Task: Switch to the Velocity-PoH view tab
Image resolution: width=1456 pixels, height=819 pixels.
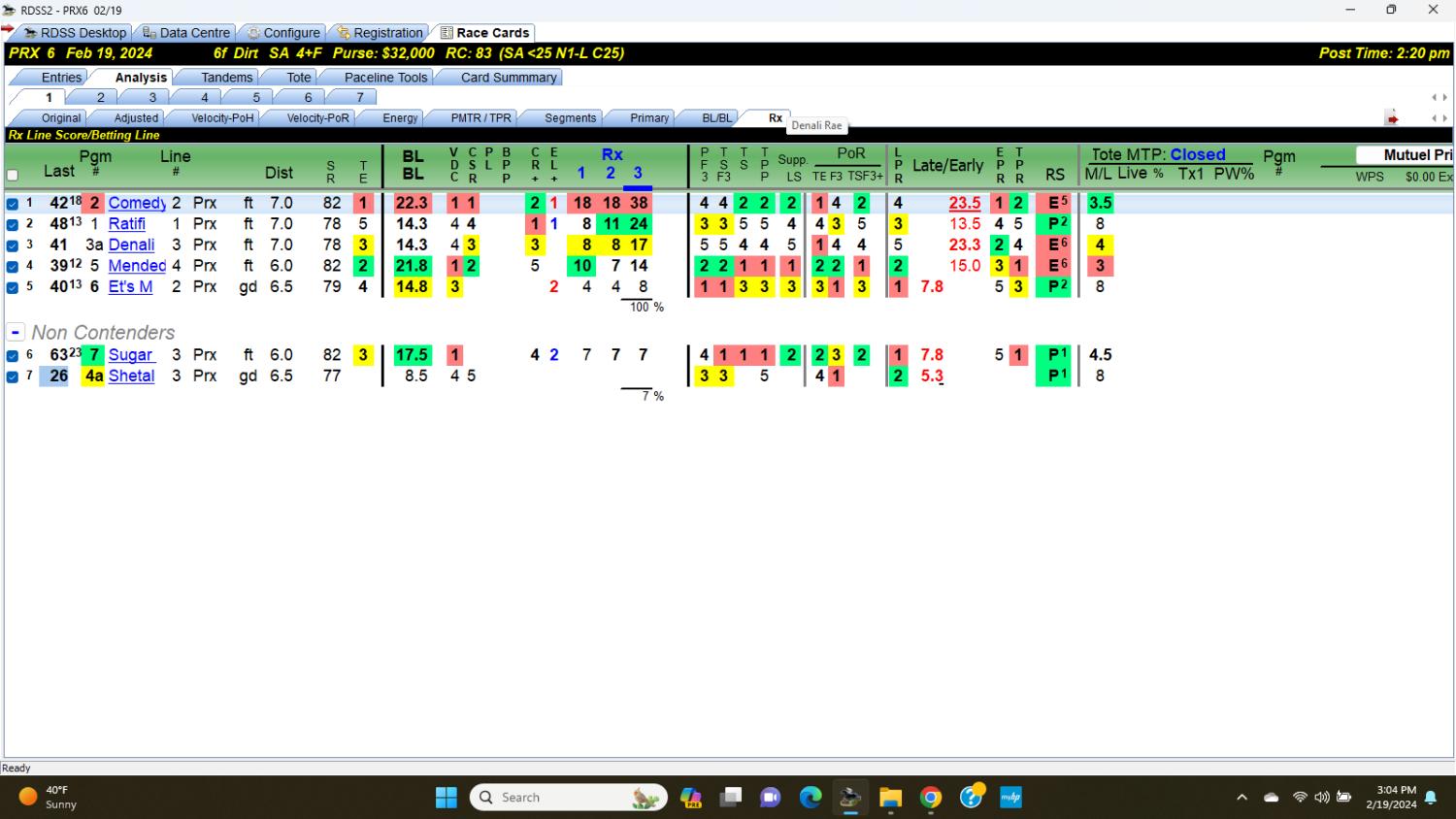Action: click(222, 118)
